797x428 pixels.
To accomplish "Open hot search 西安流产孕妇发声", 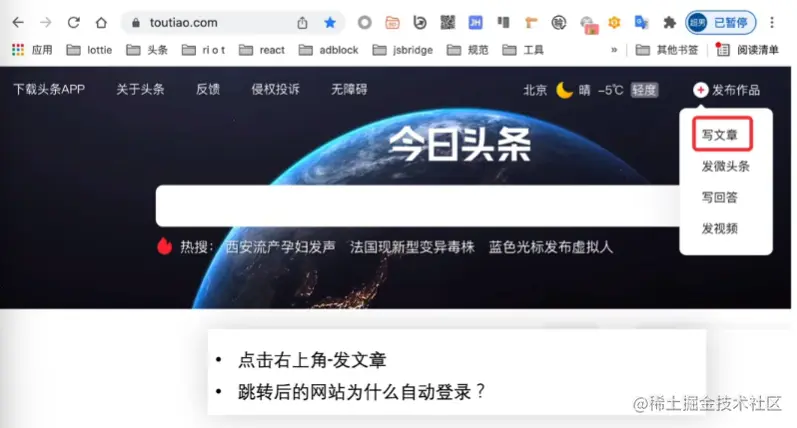I will (281, 247).
